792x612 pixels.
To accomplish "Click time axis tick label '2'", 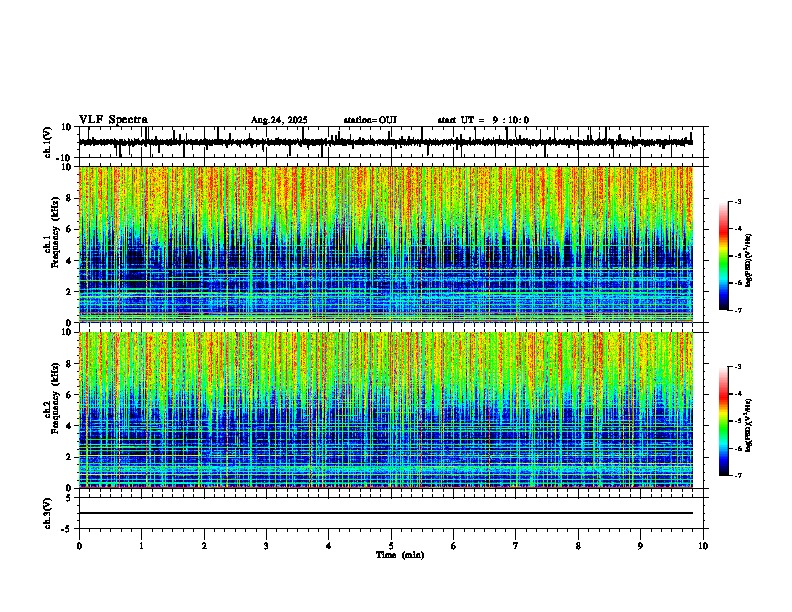I will 204,546.
